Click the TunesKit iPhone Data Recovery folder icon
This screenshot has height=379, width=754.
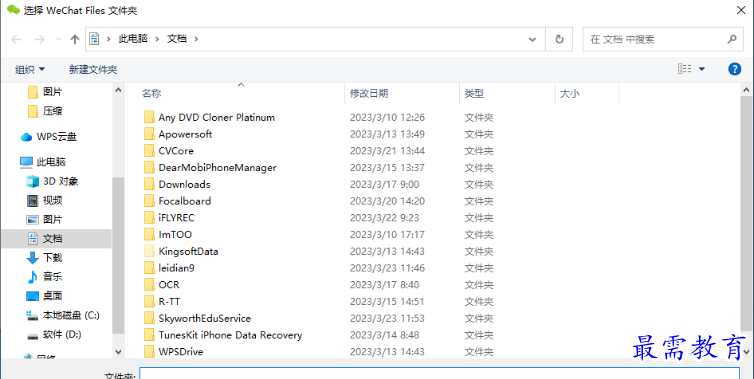(x=149, y=335)
